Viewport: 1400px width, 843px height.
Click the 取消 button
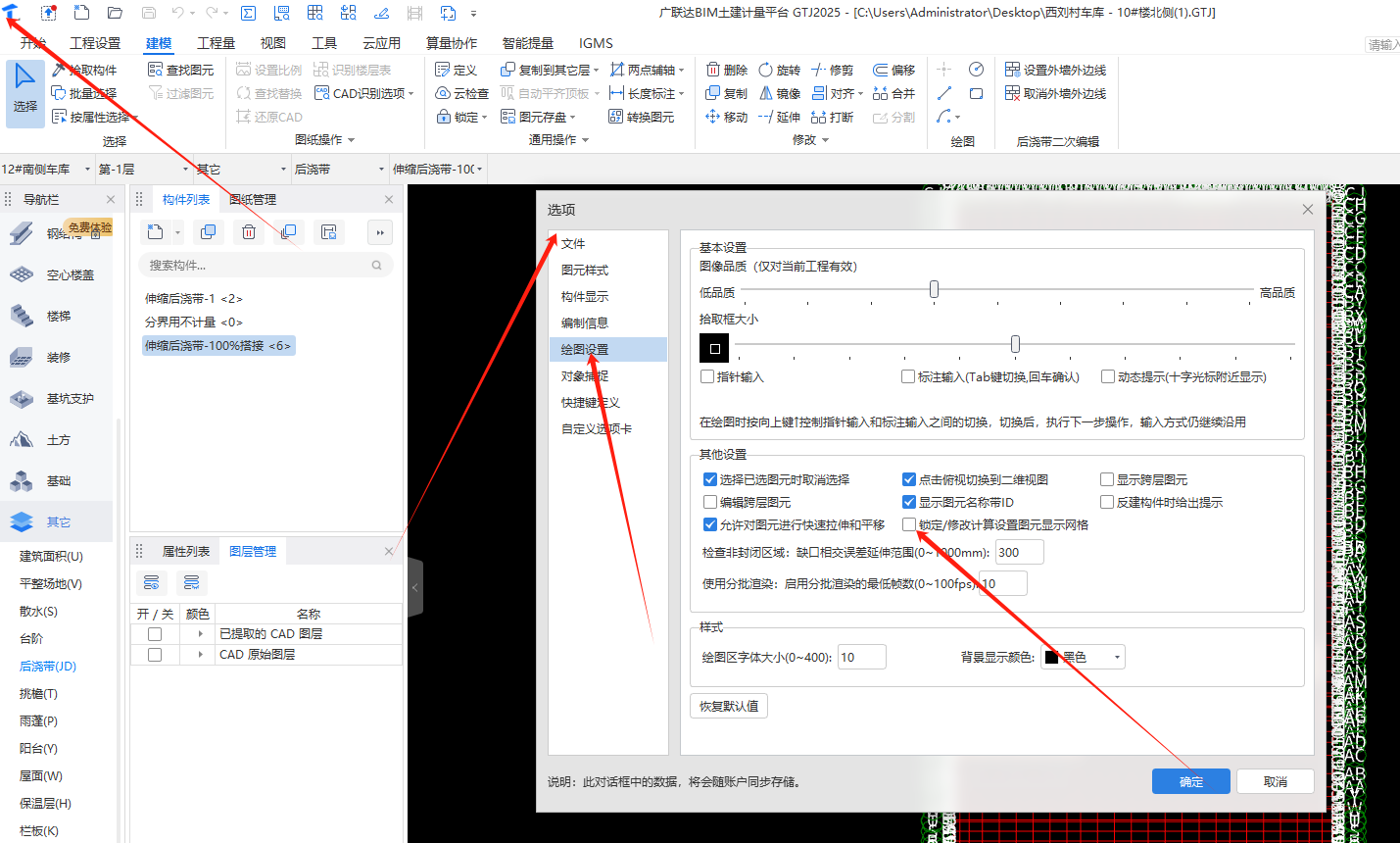pos(1276,781)
